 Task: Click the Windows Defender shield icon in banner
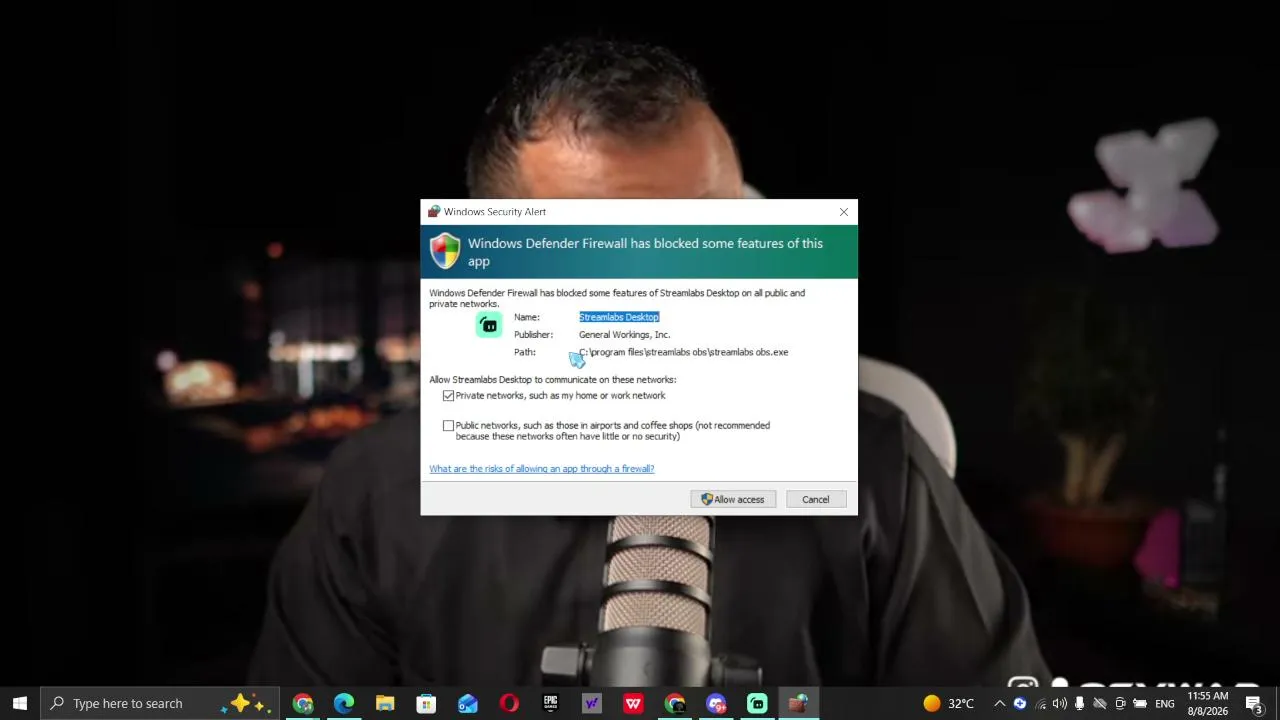445,251
